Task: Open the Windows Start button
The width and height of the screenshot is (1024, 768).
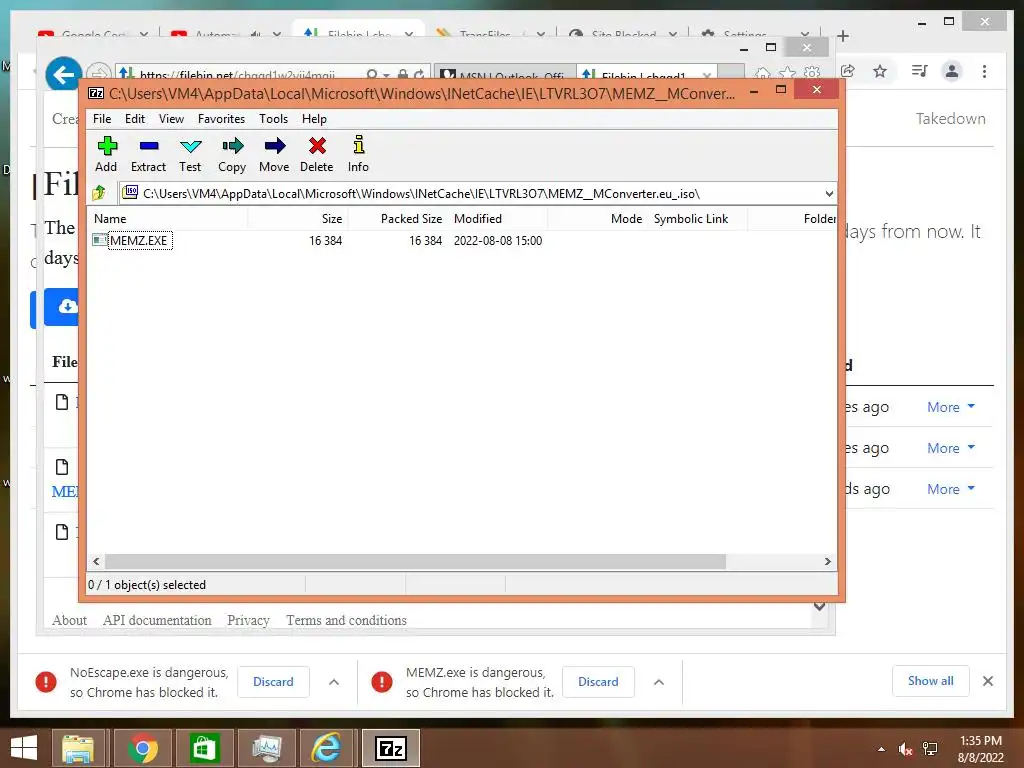Action: pos(24,748)
